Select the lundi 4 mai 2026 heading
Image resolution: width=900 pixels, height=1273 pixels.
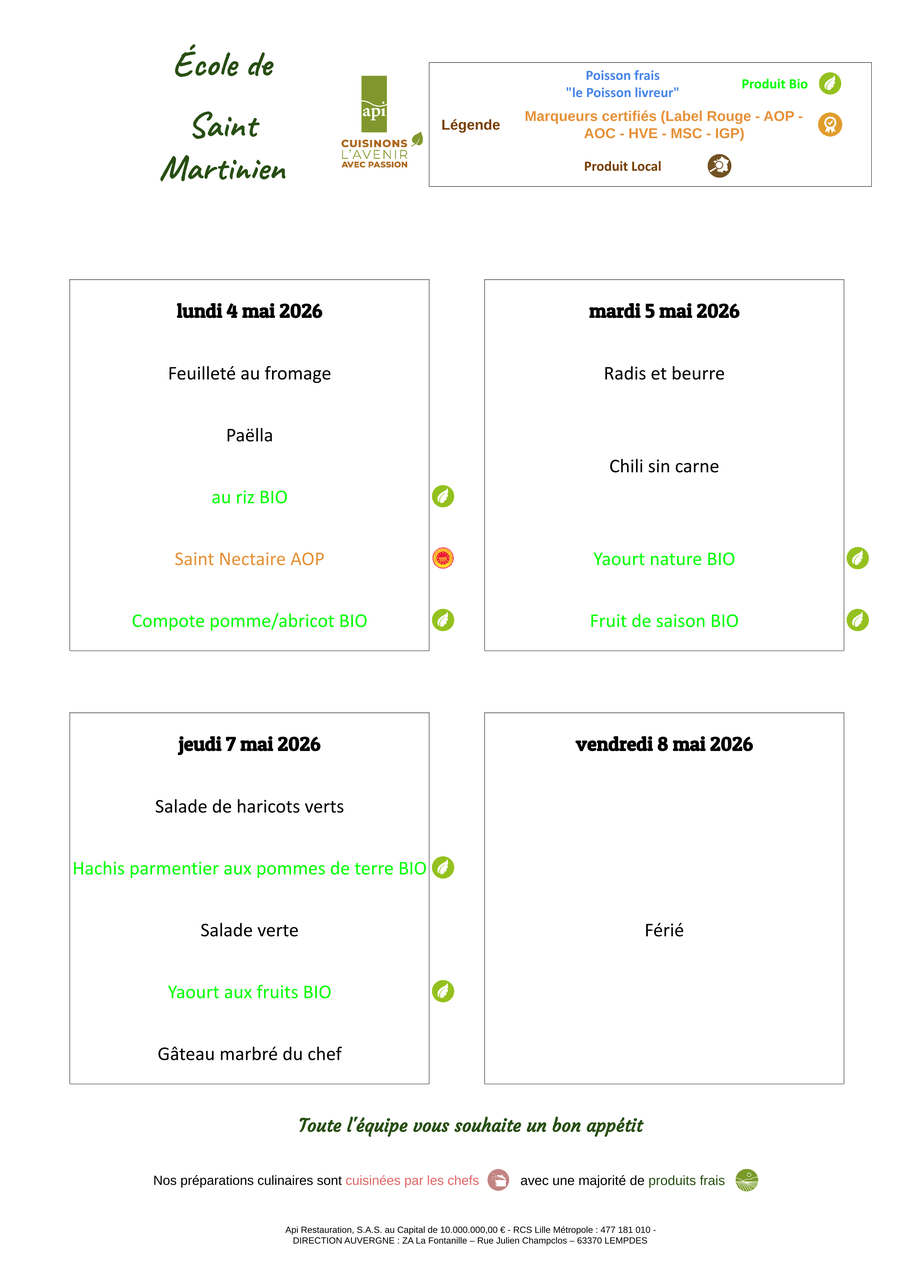(x=250, y=311)
